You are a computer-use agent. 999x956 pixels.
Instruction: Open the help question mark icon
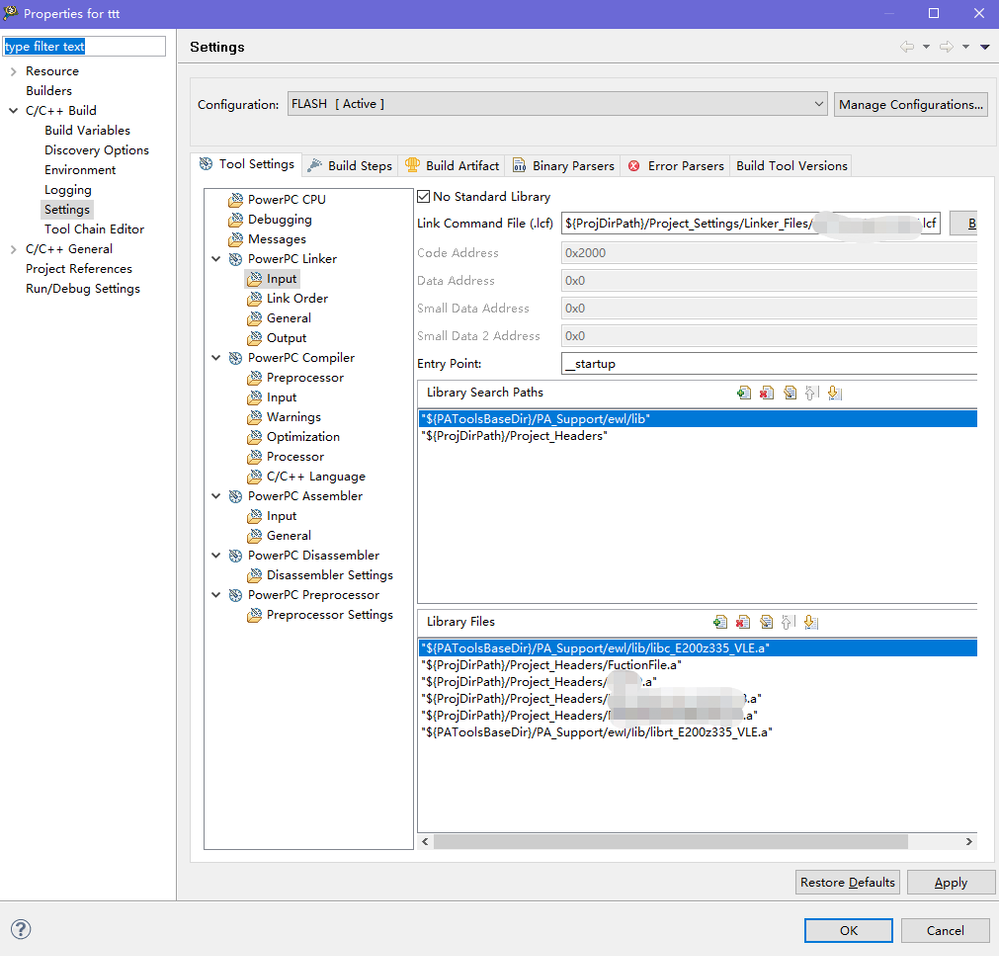[21, 929]
